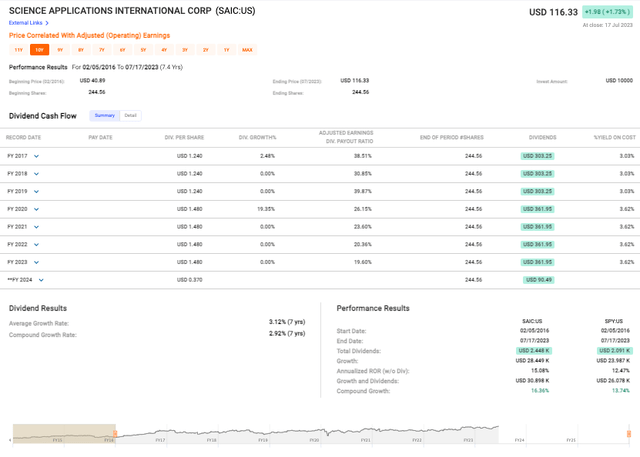The height and width of the screenshot is (457, 640).
Task: Click SPY compound growth value 13.74%
Action: point(621,391)
